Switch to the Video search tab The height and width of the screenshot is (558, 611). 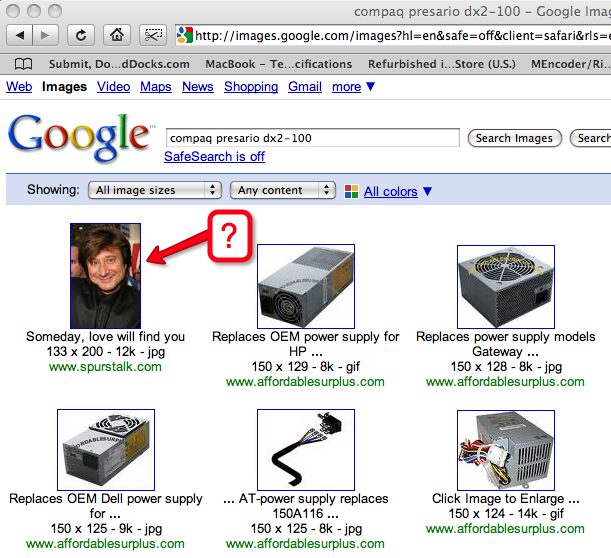point(113,87)
